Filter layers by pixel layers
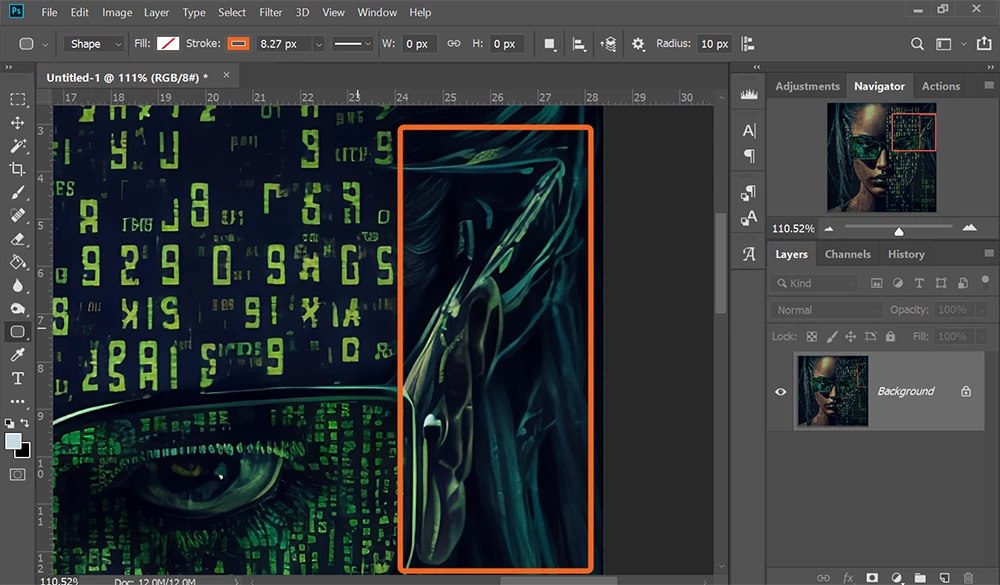The image size is (1000, 585). 877,283
